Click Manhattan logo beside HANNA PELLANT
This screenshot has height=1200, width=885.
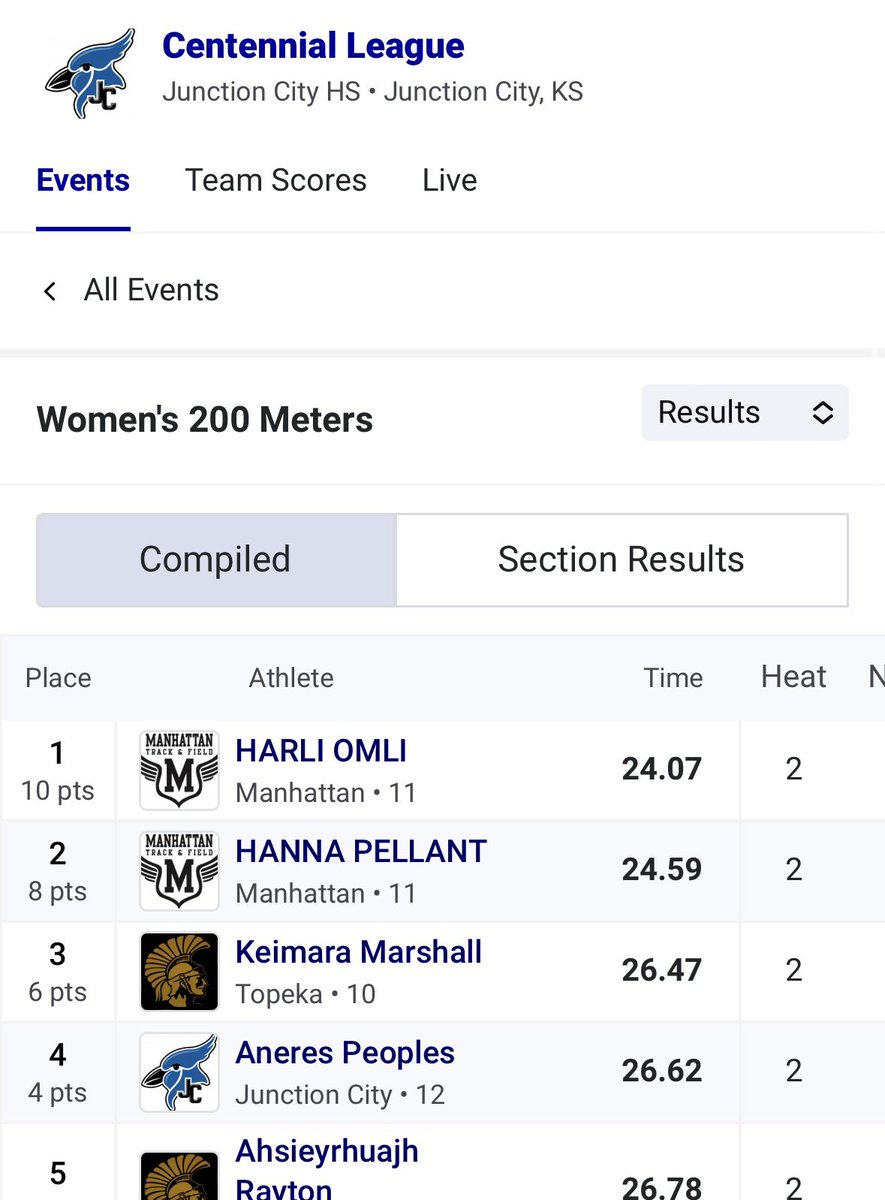coord(179,871)
